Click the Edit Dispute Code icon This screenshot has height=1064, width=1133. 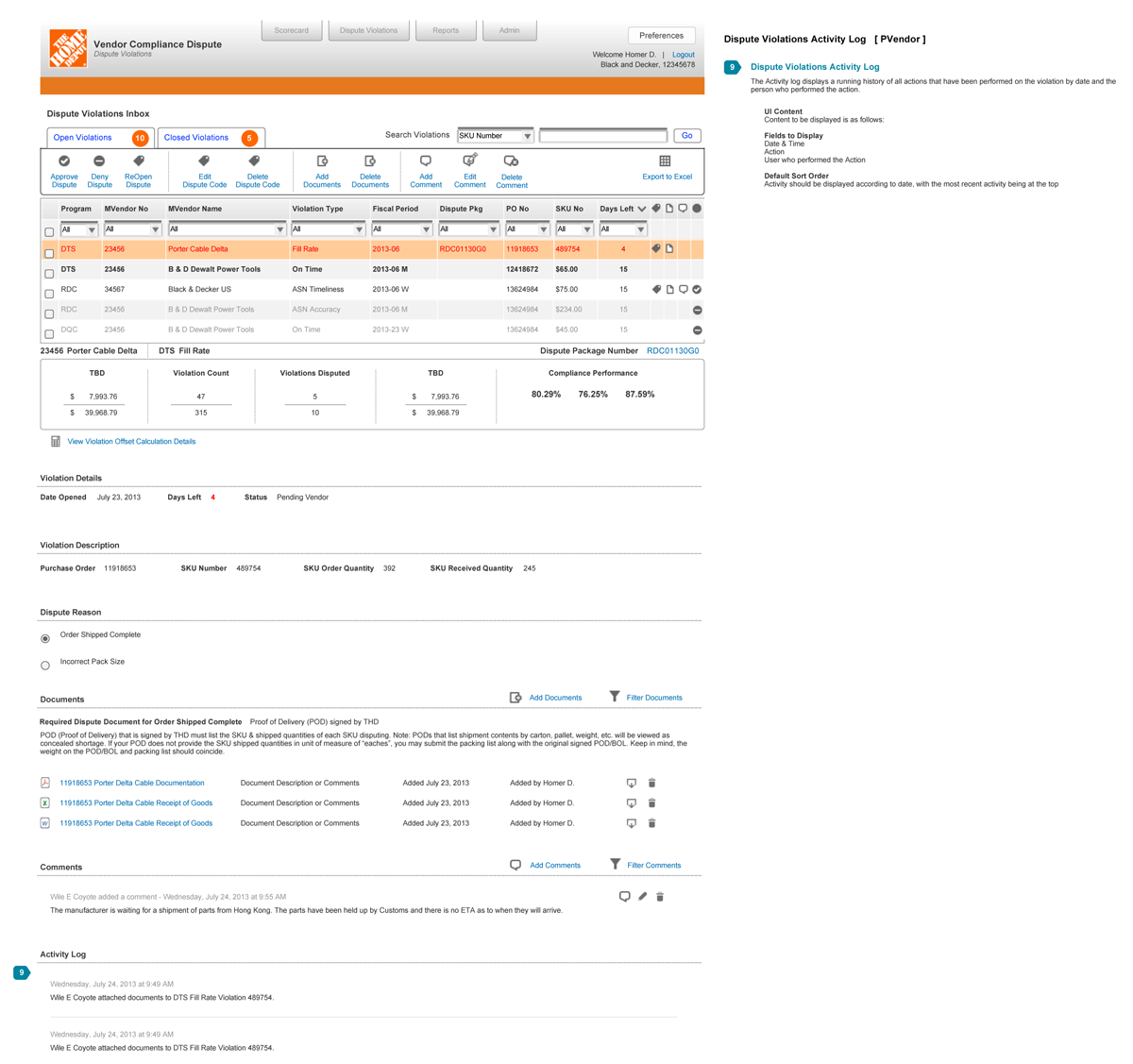[204, 161]
